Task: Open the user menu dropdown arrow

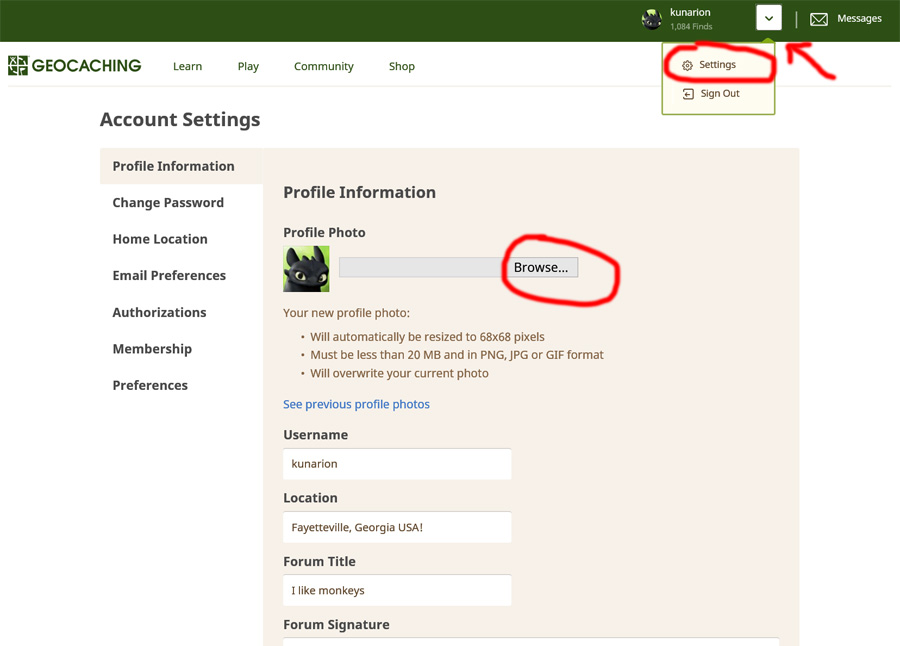Action: pos(769,18)
